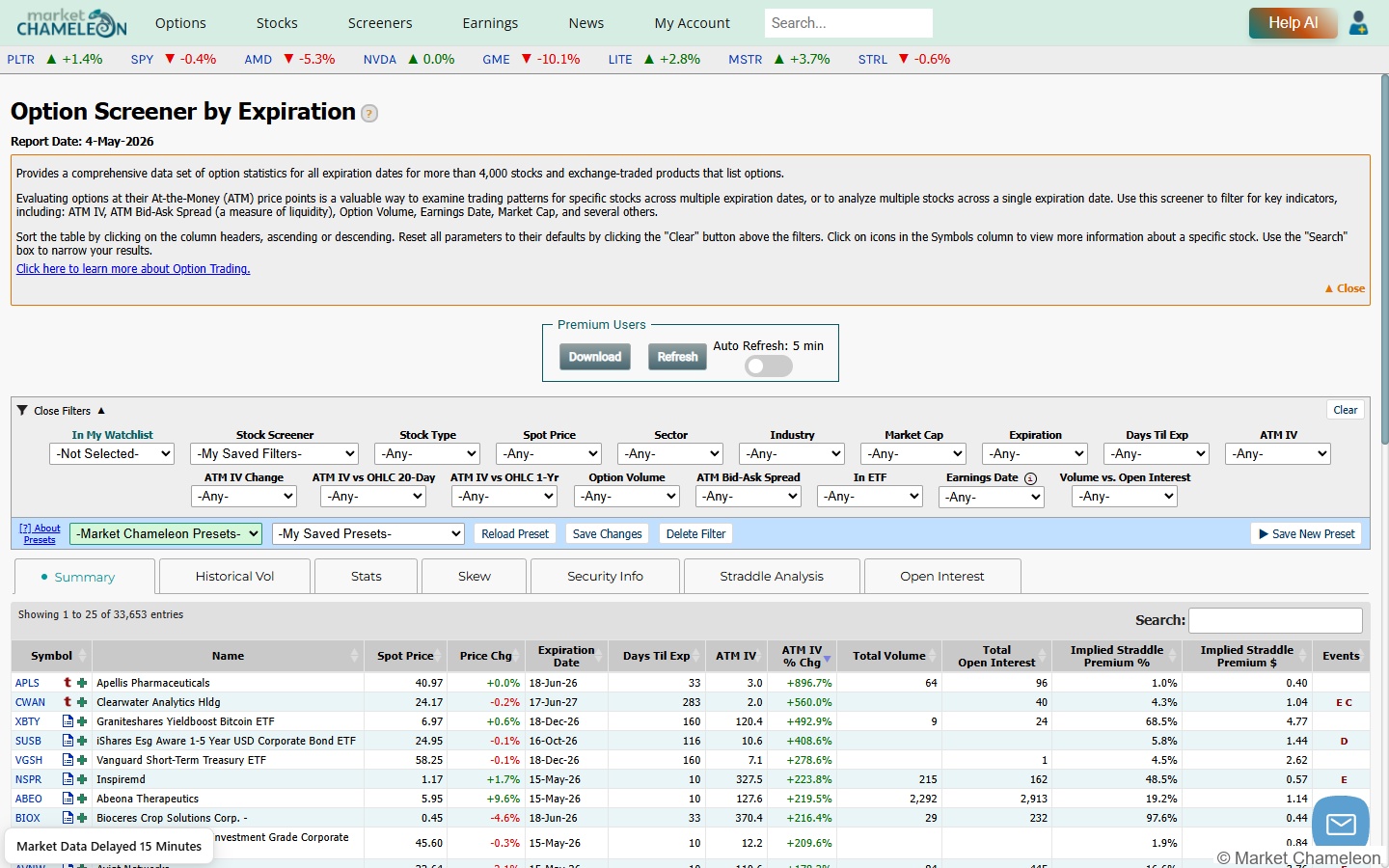Image resolution: width=1389 pixels, height=868 pixels.
Task: Click the page vertical scrollbar
Action: click(1384, 260)
